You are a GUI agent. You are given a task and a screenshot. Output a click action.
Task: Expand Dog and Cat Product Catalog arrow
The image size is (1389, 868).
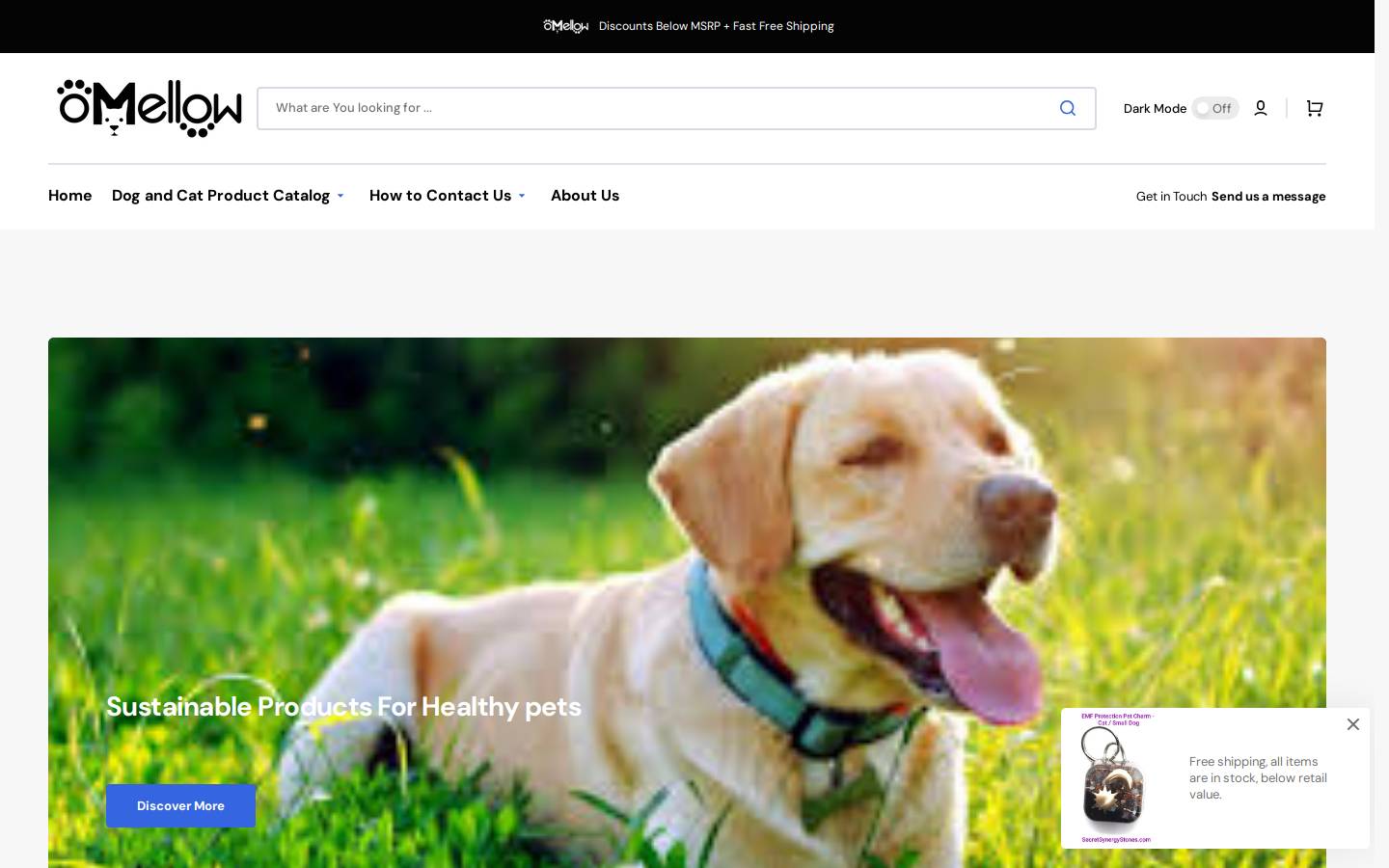click(340, 196)
